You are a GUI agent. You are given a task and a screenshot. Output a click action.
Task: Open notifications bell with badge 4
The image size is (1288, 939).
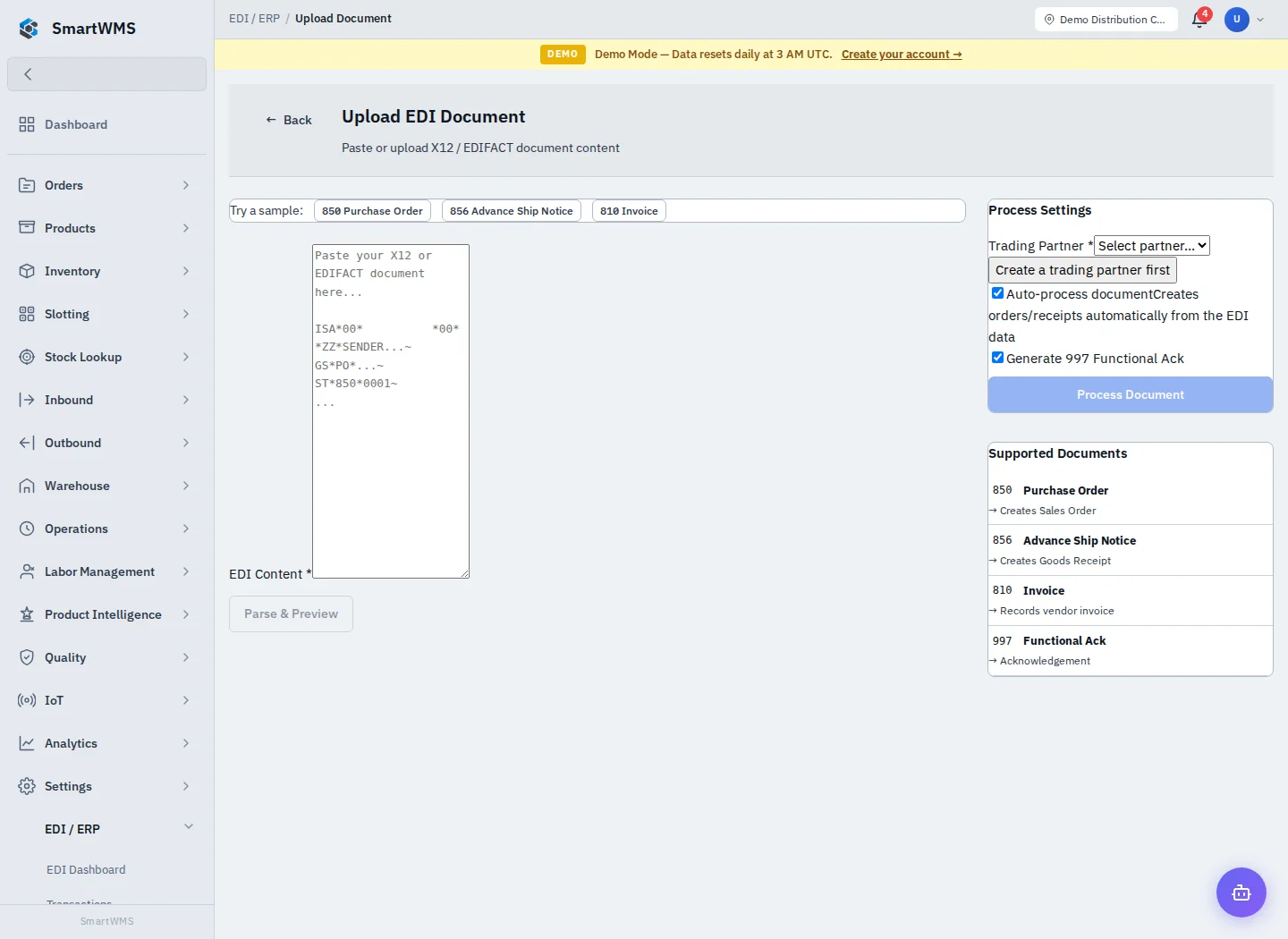(x=1199, y=19)
